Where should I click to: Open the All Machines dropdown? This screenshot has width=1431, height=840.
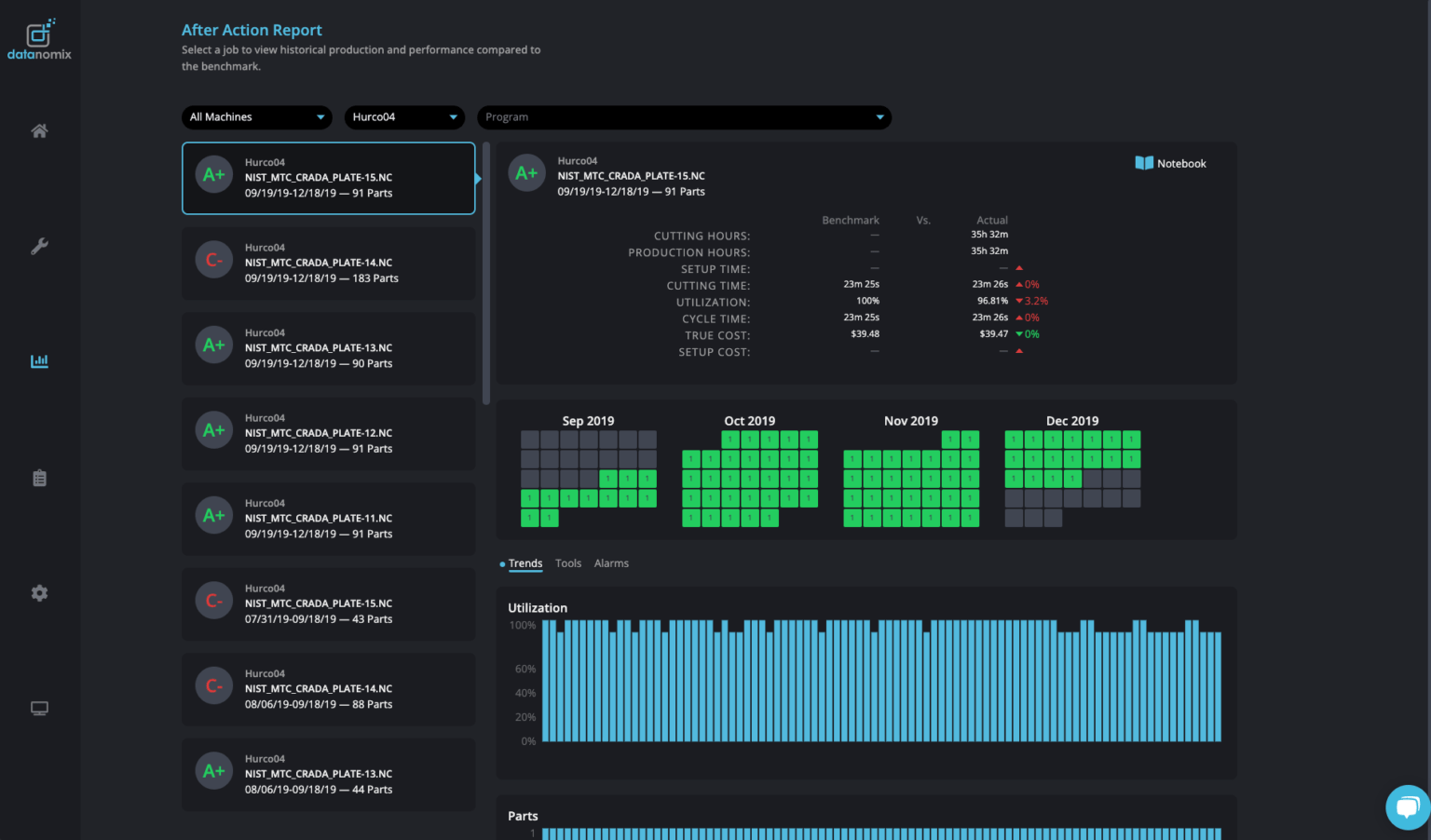[x=256, y=116]
